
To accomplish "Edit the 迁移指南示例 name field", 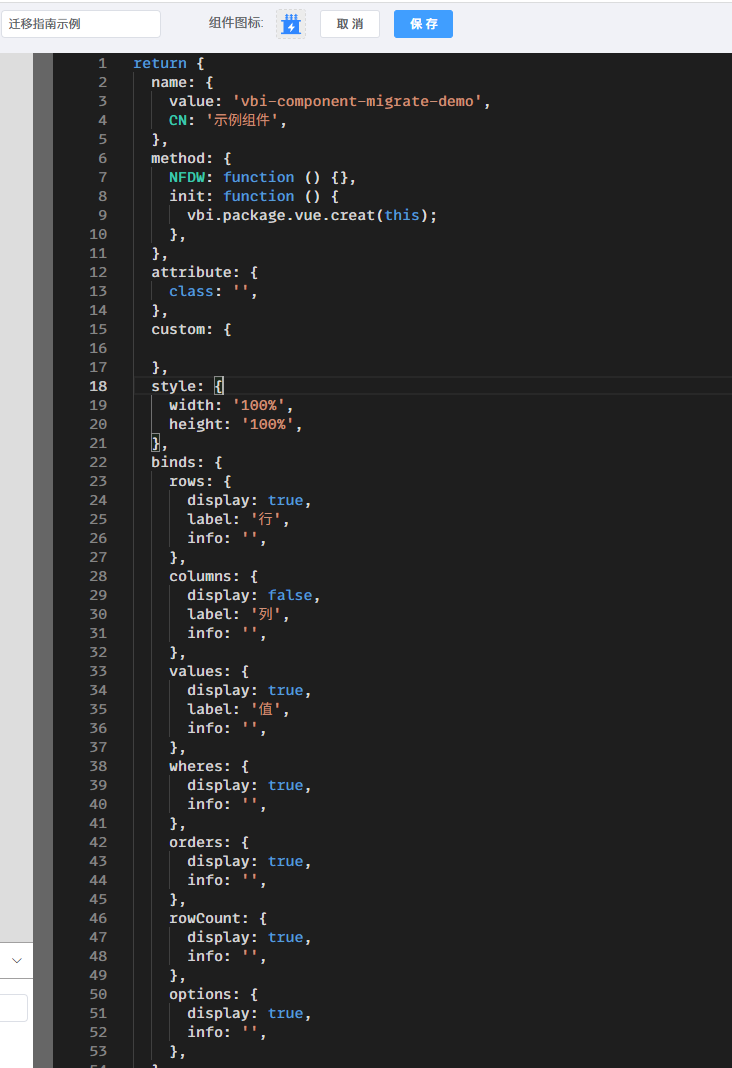I will [80, 24].
